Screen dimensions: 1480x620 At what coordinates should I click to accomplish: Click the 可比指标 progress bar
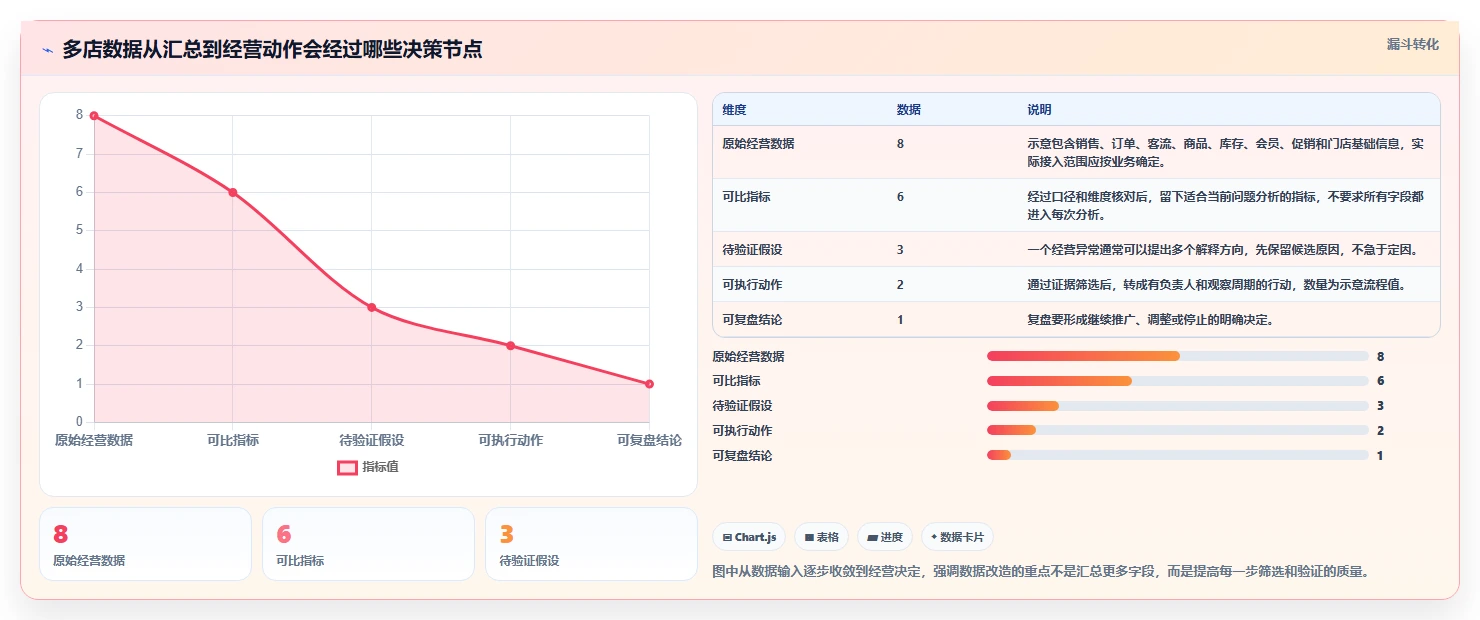click(x=1177, y=381)
